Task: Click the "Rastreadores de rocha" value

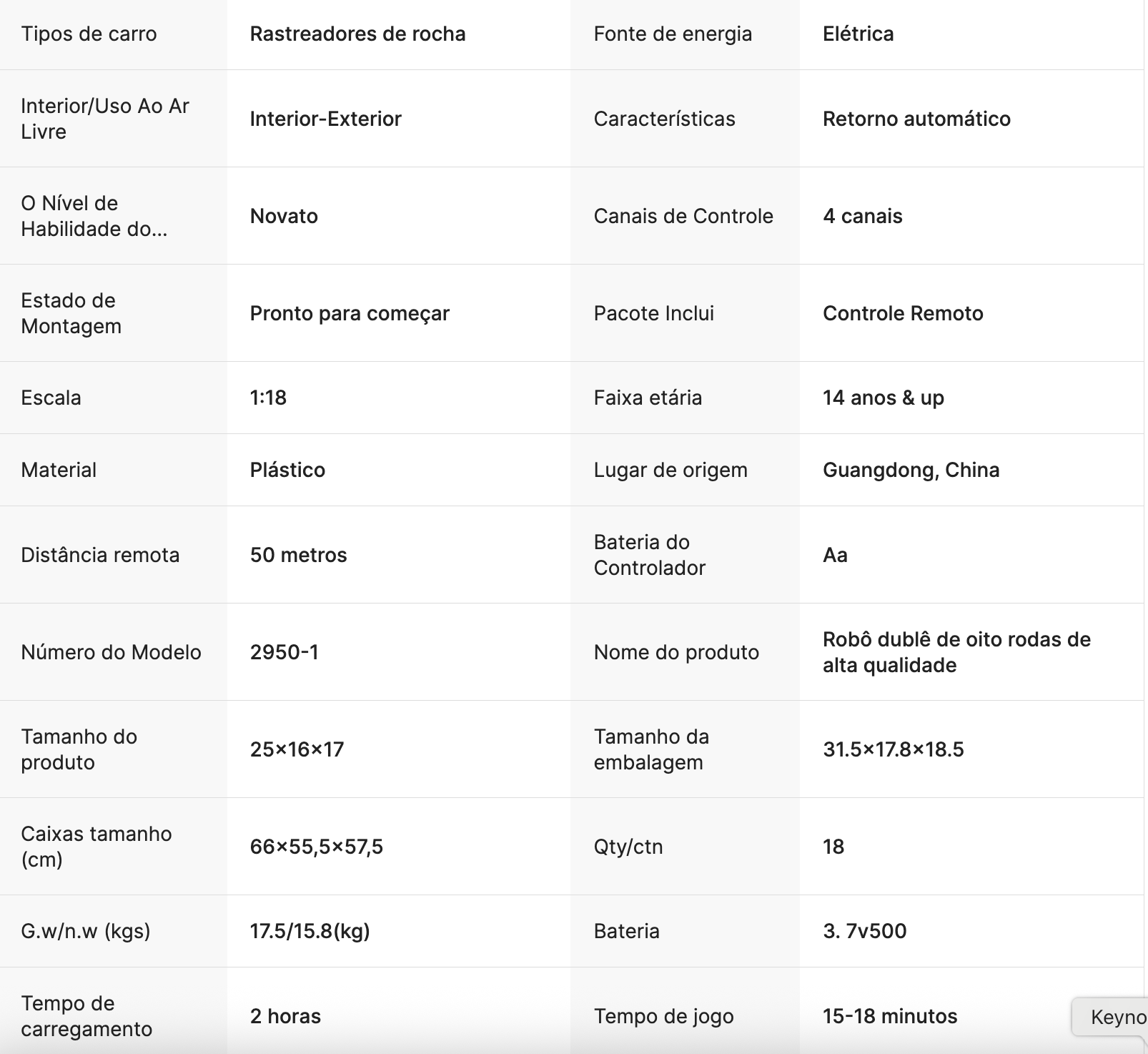Action: [357, 34]
